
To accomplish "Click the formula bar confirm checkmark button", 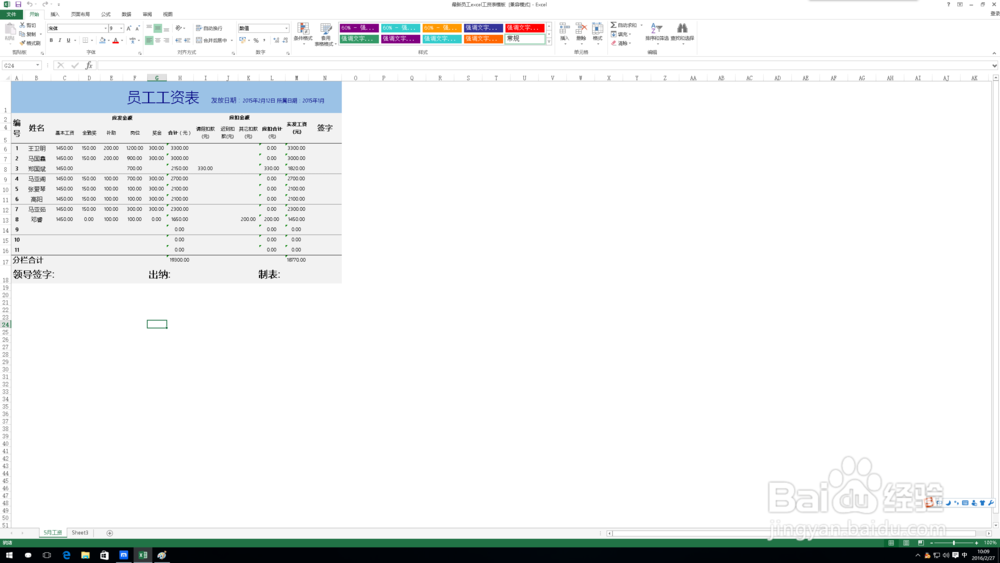I will 75,65.
